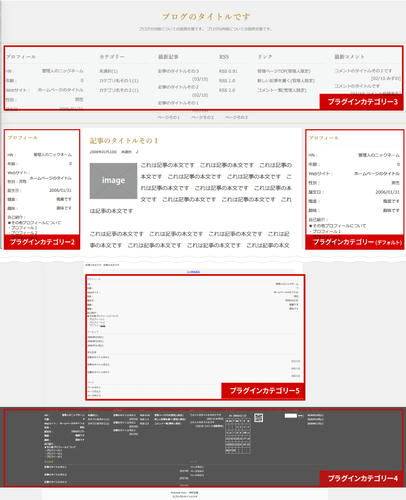Open recent article 記事のタイトルその2 in top area
The height and width of the screenshot is (500, 406).
coord(178,87)
